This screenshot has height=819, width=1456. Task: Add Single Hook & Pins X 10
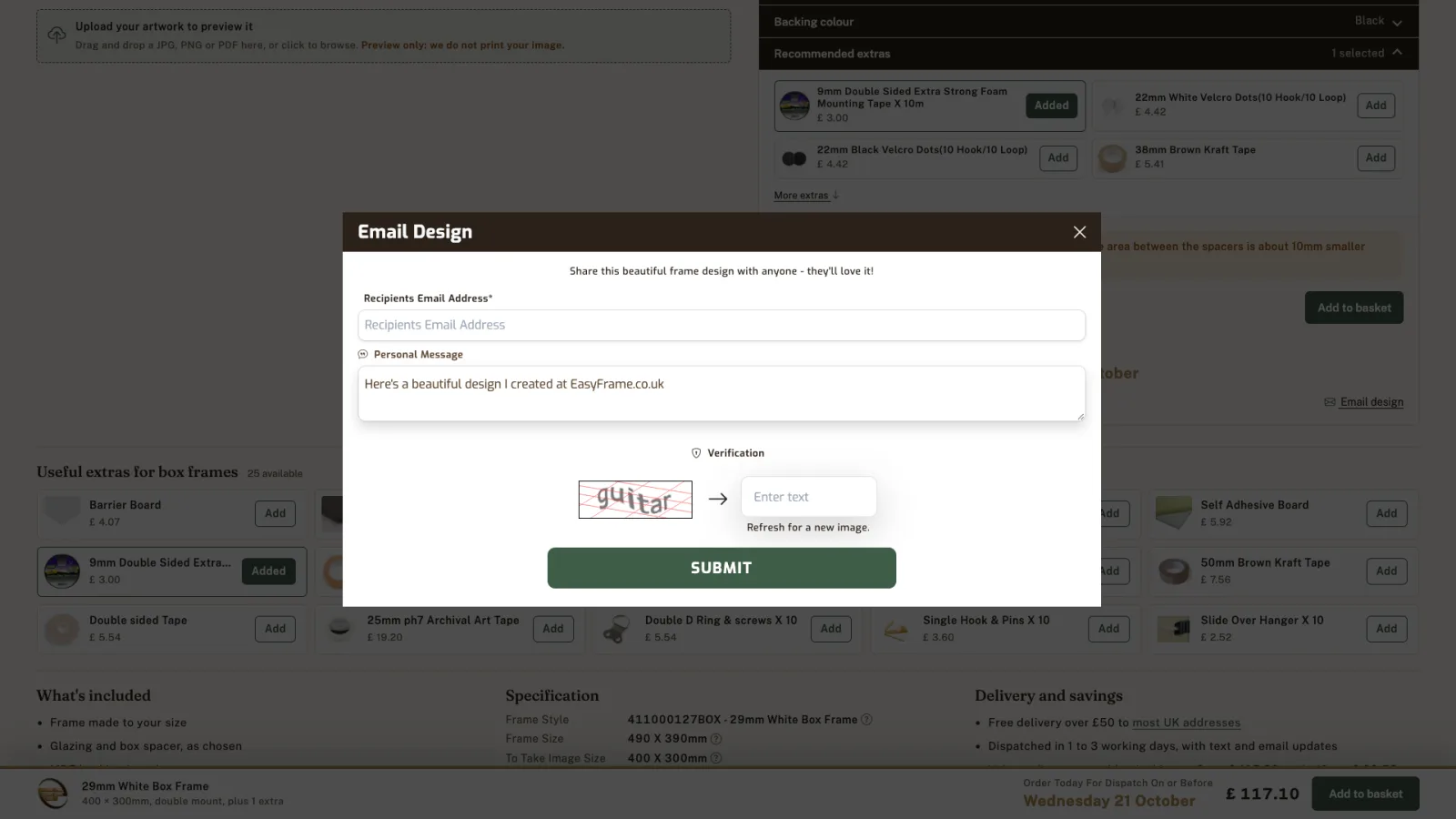[1108, 629]
